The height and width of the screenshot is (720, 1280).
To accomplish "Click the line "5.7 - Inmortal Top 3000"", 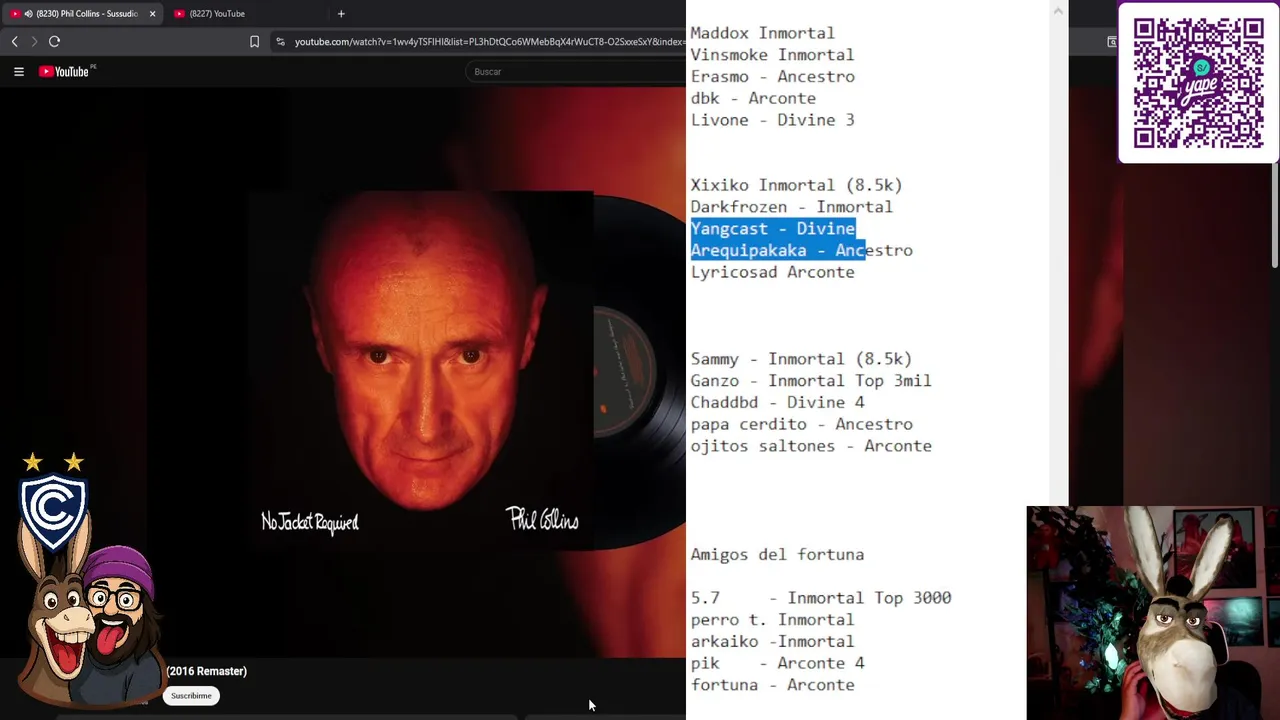I will pyautogui.click(x=821, y=598).
